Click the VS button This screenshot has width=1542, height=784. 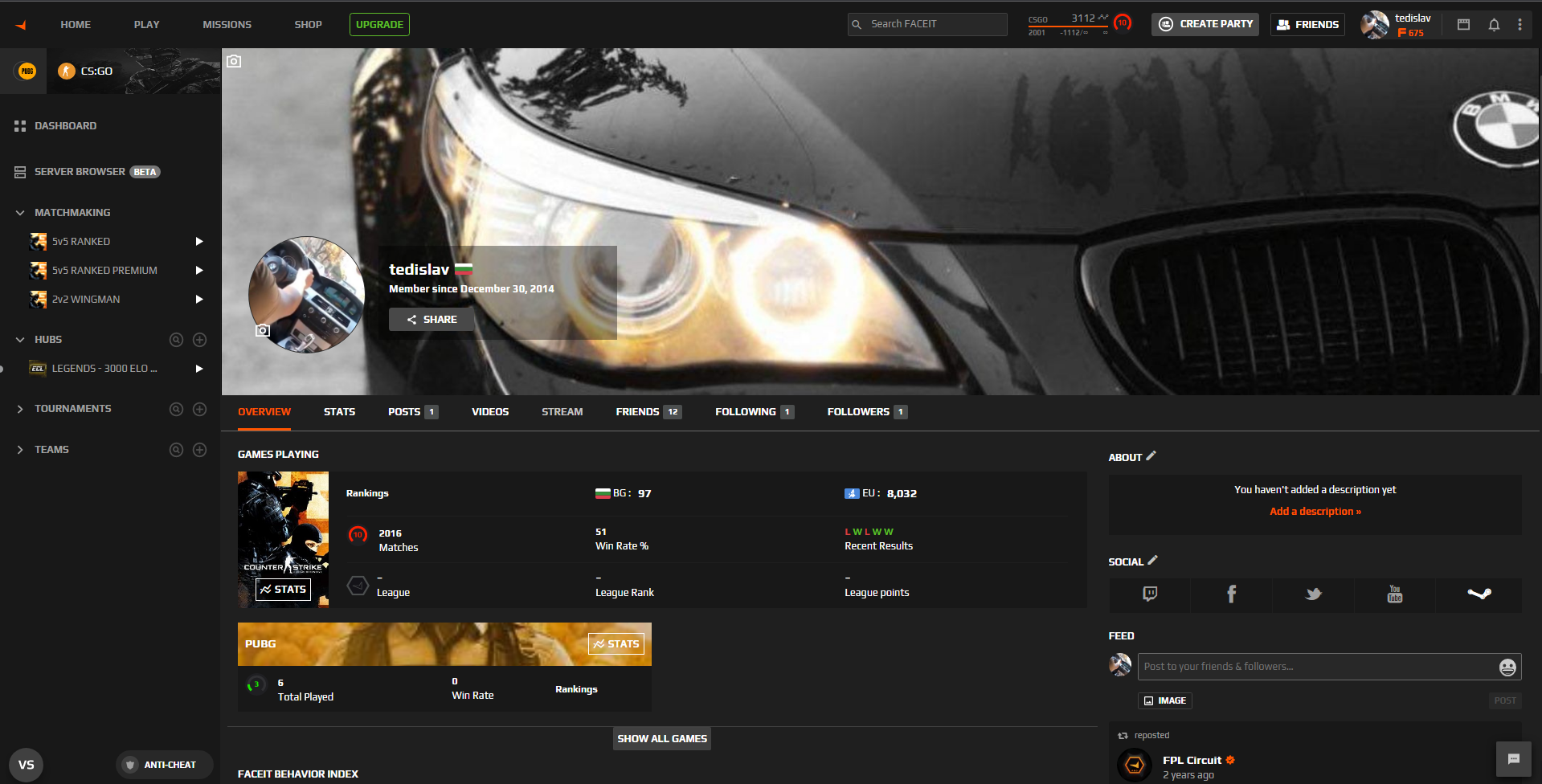tap(27, 765)
